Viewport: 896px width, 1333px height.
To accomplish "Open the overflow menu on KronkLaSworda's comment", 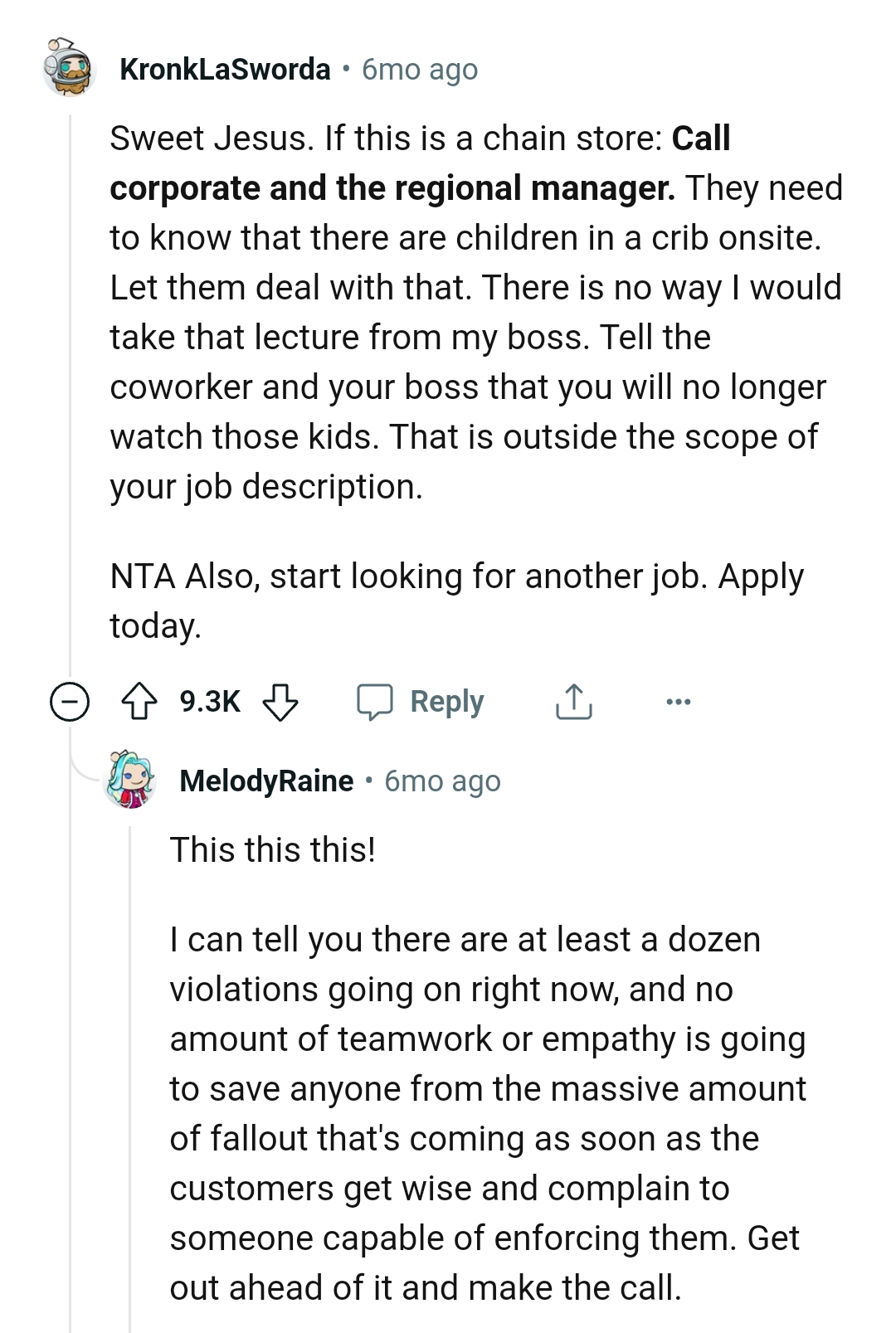I will pos(679,701).
